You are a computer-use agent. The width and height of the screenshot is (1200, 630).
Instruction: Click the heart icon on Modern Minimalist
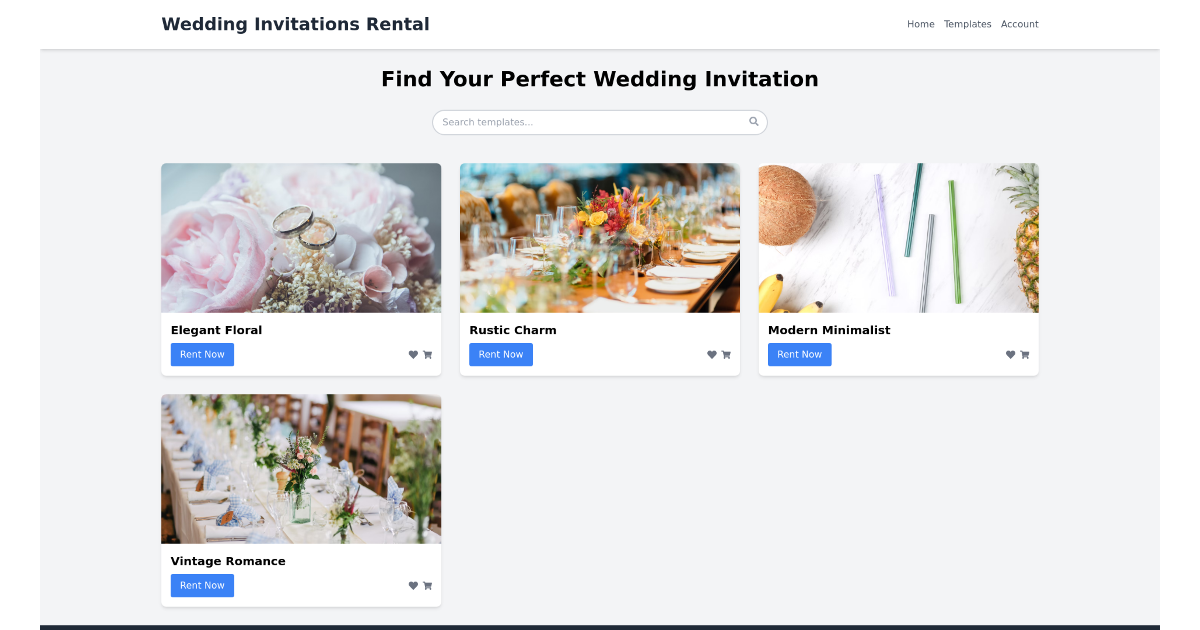(x=1010, y=354)
